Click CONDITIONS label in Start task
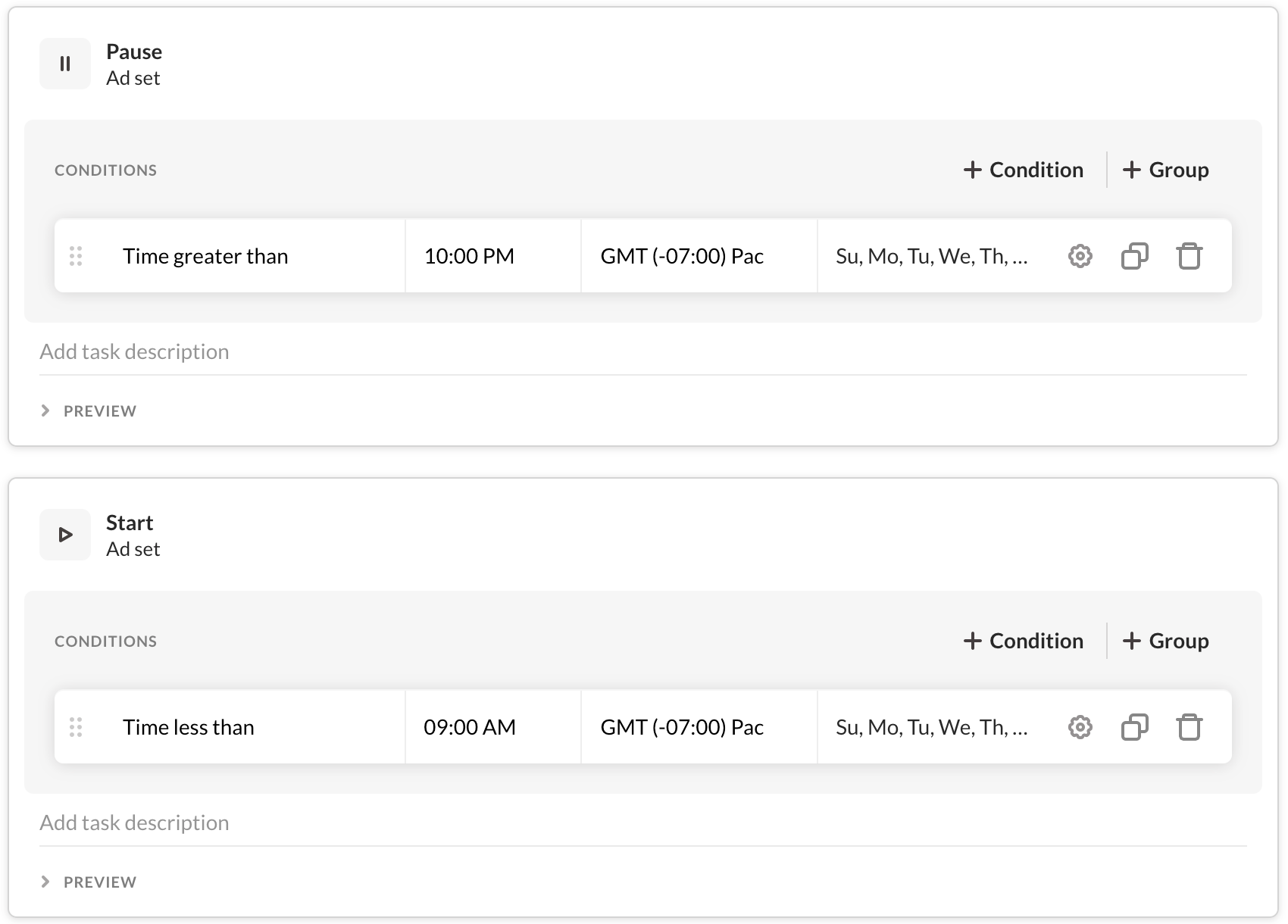Screen dimensions: 1288x924 point(105,641)
